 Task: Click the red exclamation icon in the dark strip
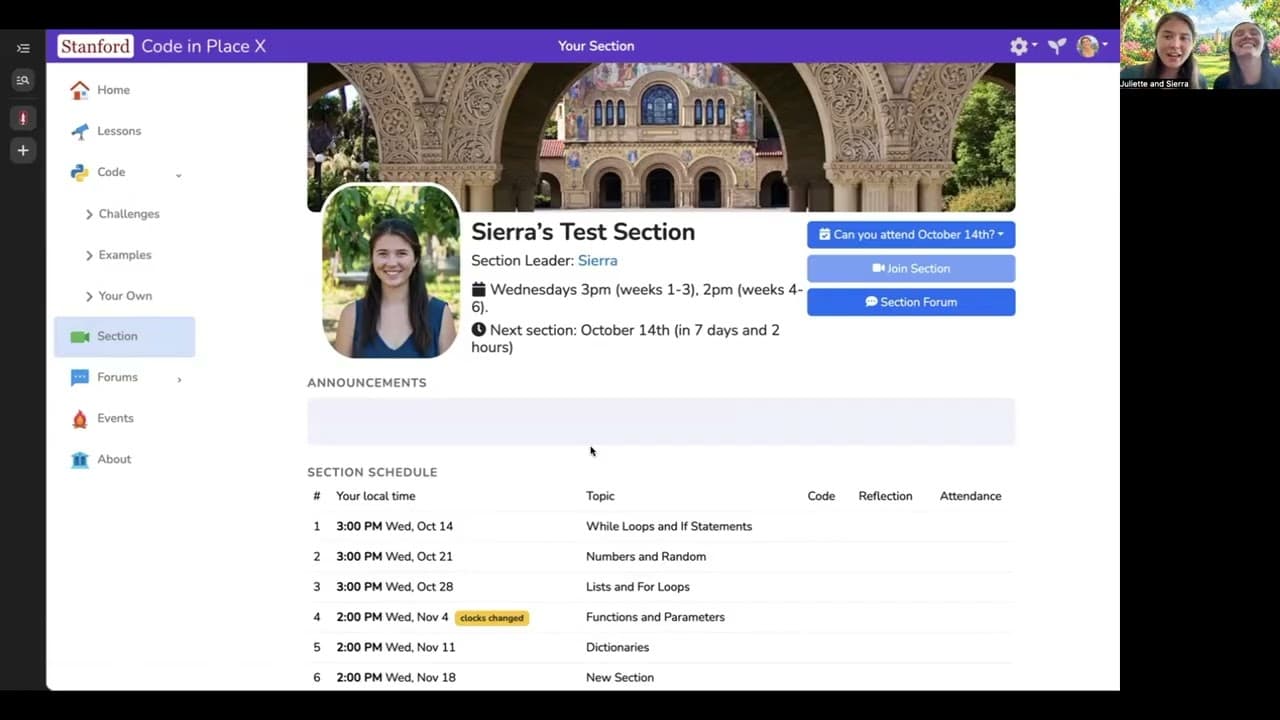click(x=23, y=118)
